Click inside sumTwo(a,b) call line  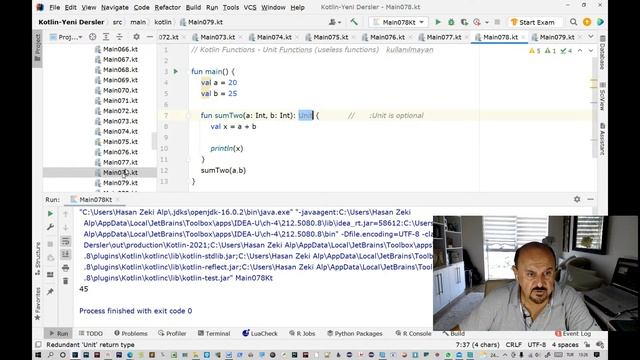pyautogui.click(x=223, y=171)
